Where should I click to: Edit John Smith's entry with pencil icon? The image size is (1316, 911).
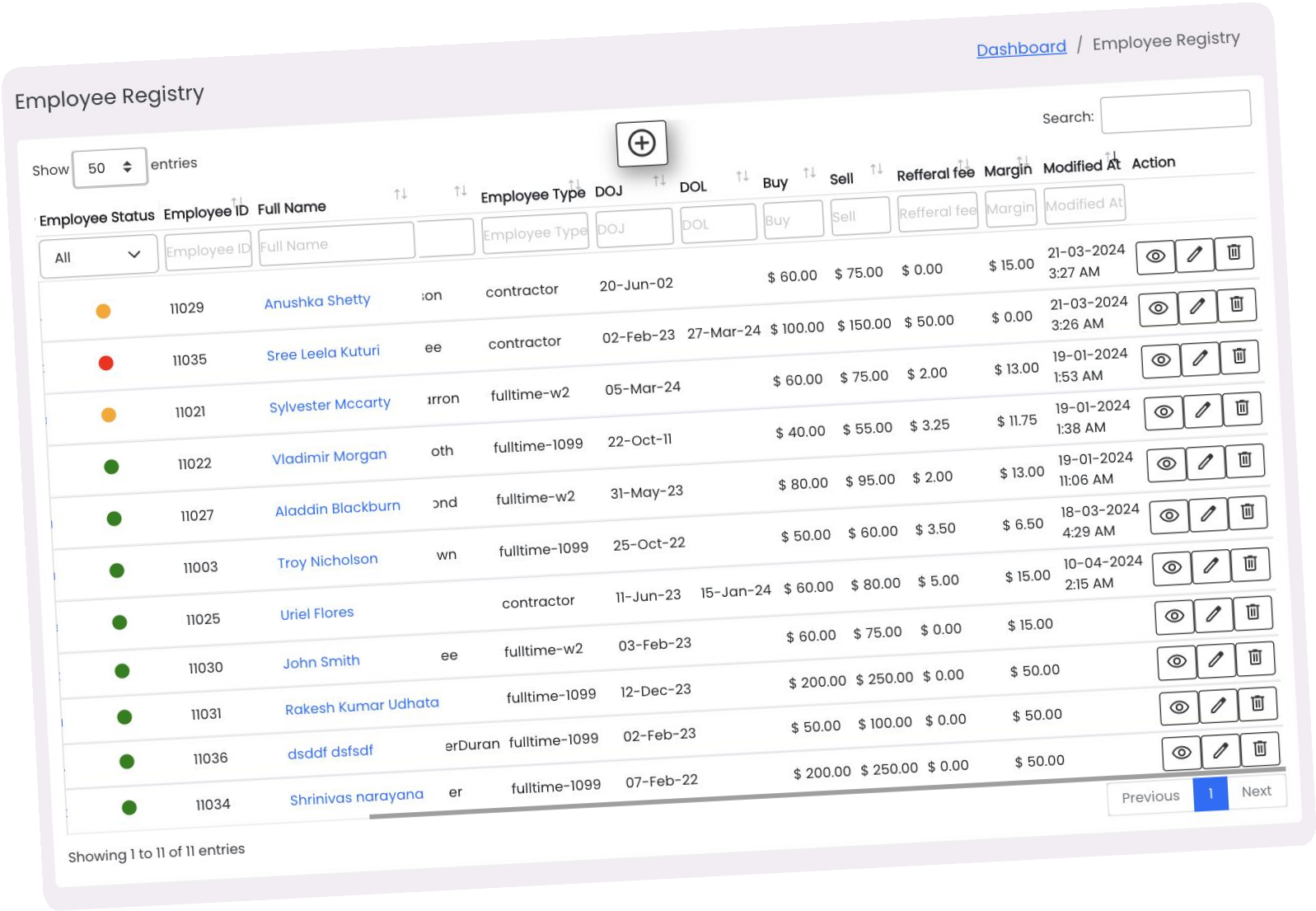pos(1213,614)
